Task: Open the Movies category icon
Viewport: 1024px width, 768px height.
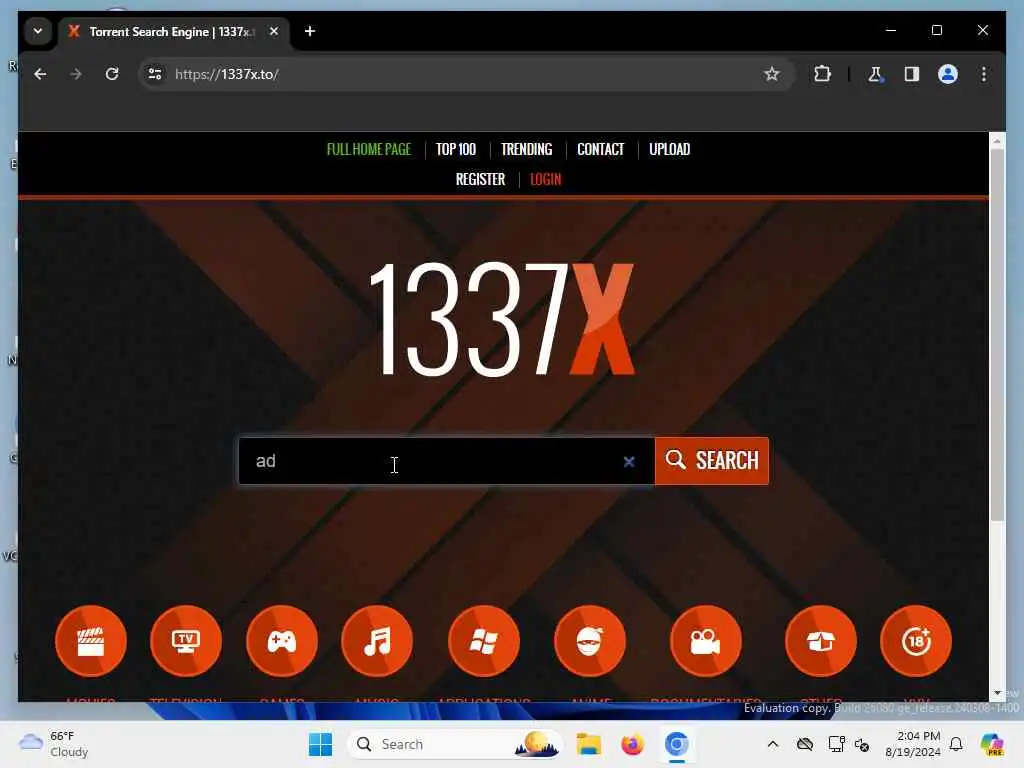Action: [91, 641]
